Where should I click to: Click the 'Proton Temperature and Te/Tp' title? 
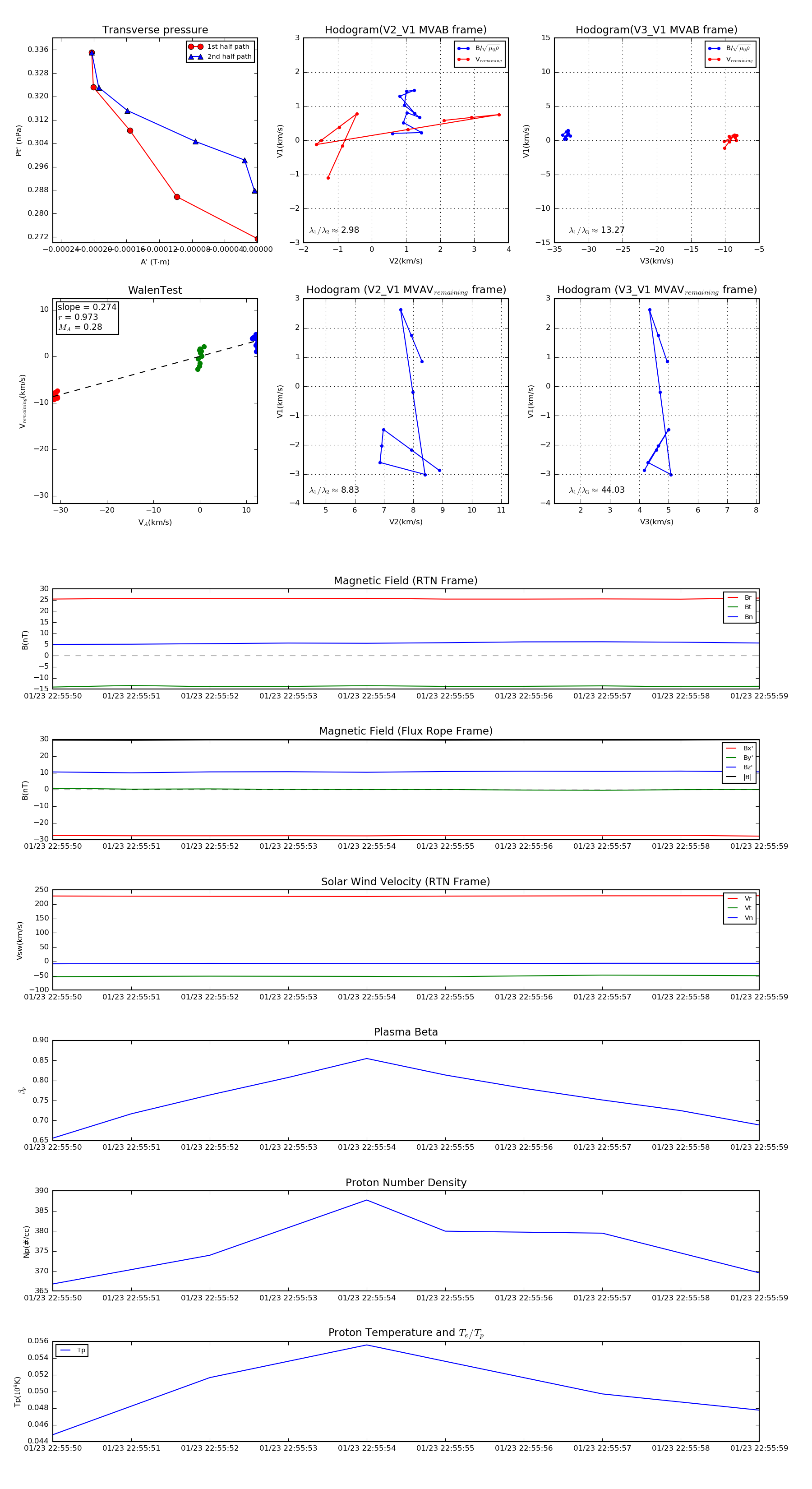pyautogui.click(x=406, y=1333)
